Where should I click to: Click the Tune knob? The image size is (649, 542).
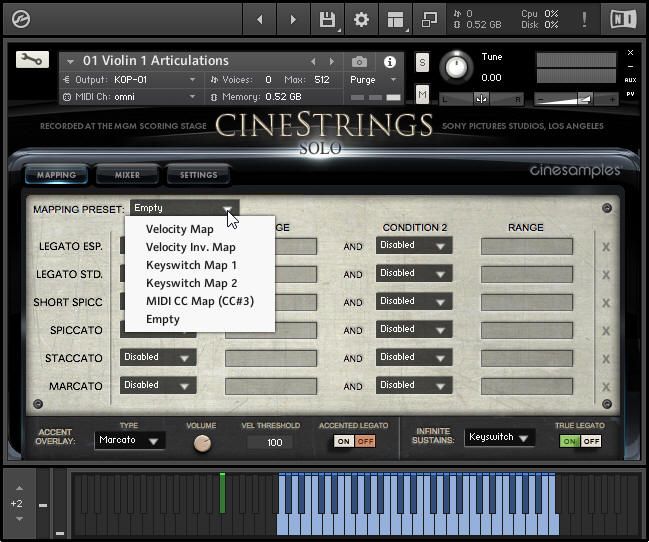pos(457,67)
